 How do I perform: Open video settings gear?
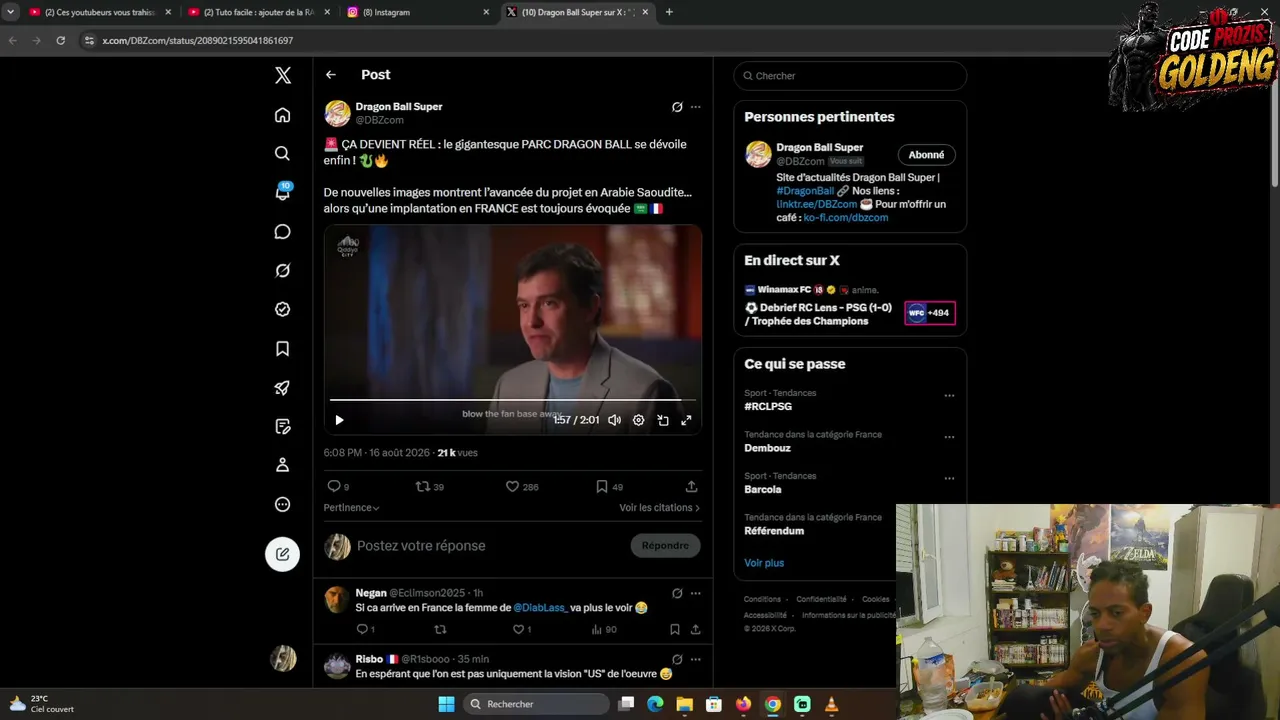pos(639,420)
